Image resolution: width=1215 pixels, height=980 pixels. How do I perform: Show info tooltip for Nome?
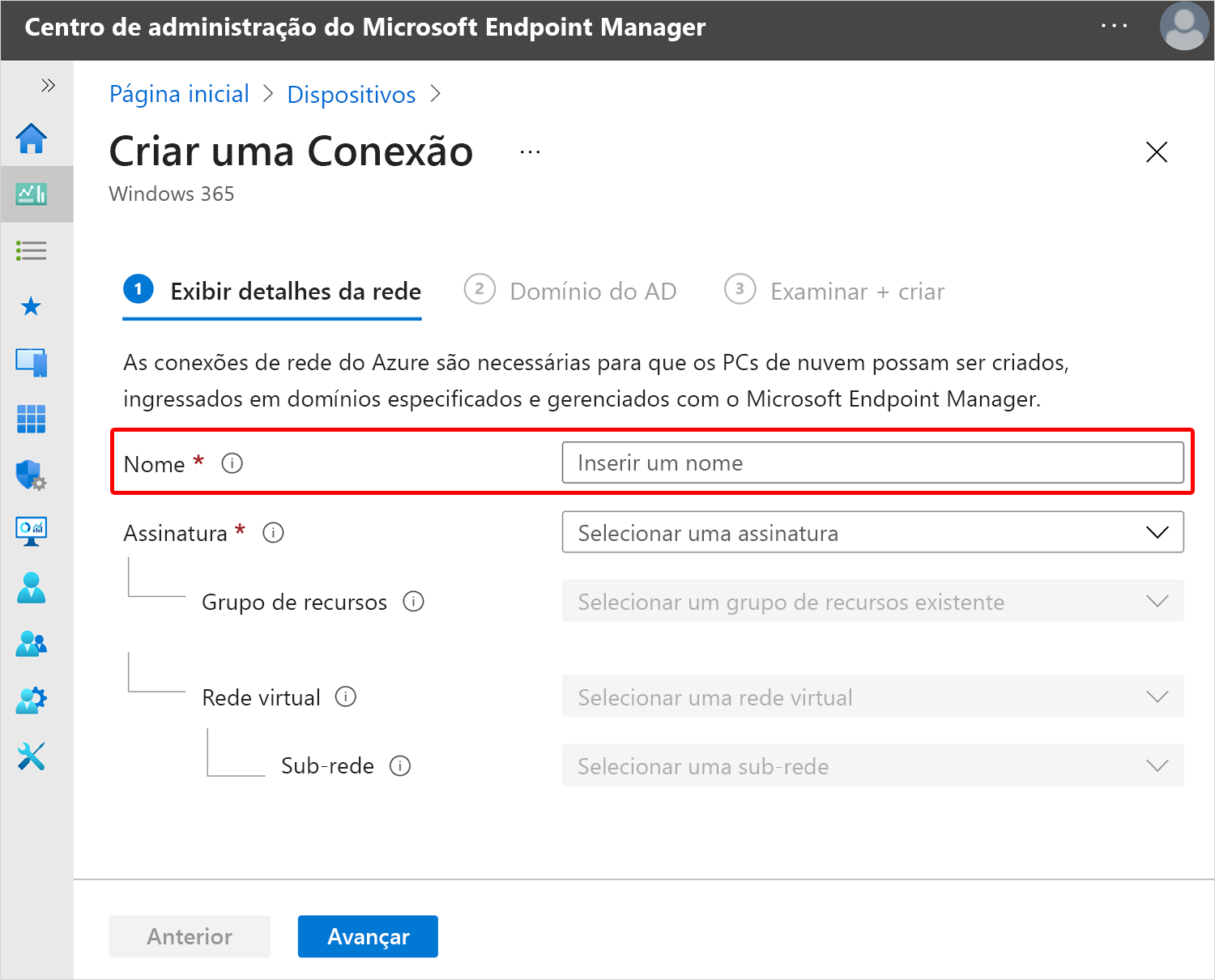pos(232,463)
